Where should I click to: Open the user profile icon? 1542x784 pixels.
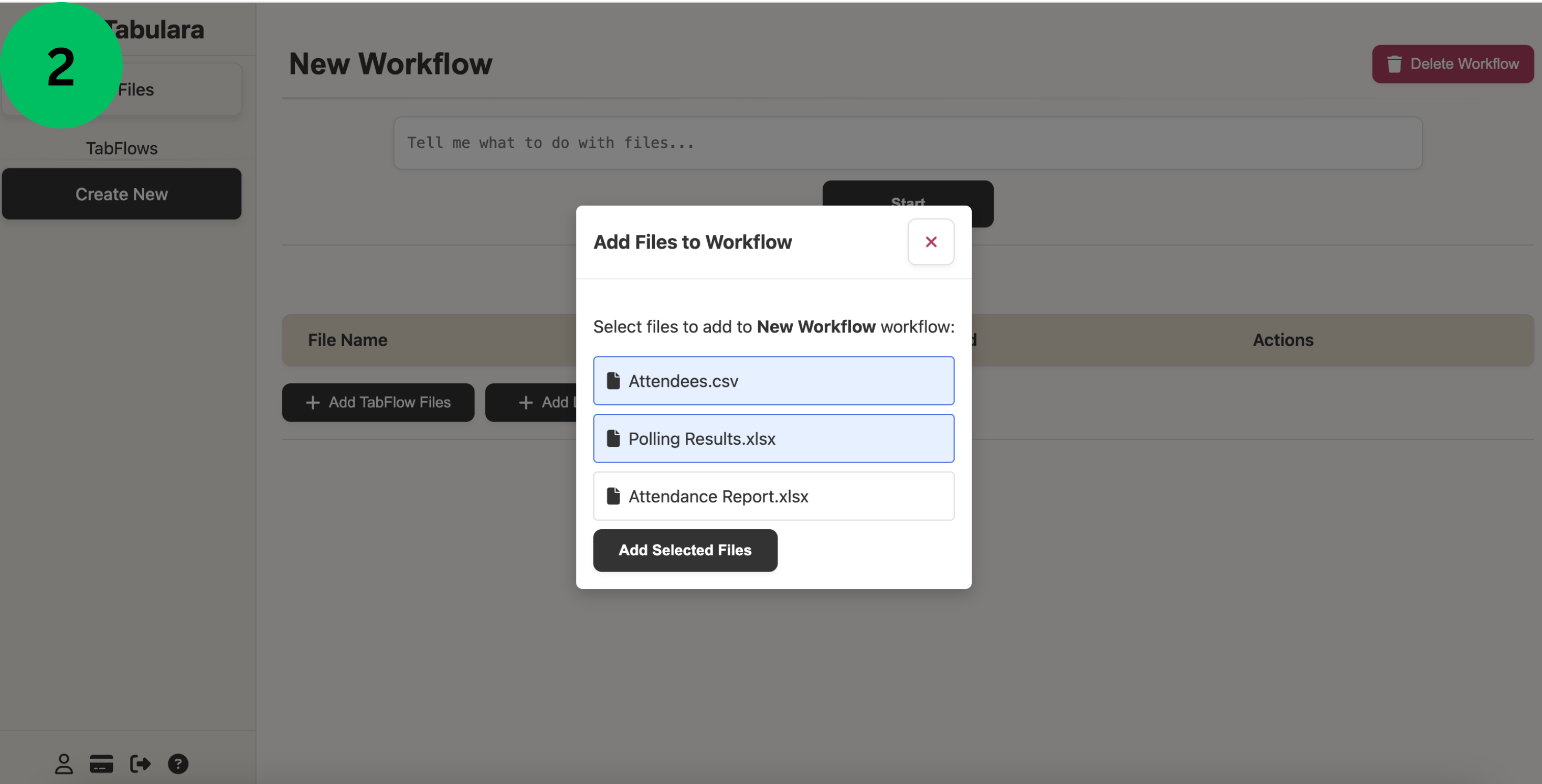pos(63,764)
